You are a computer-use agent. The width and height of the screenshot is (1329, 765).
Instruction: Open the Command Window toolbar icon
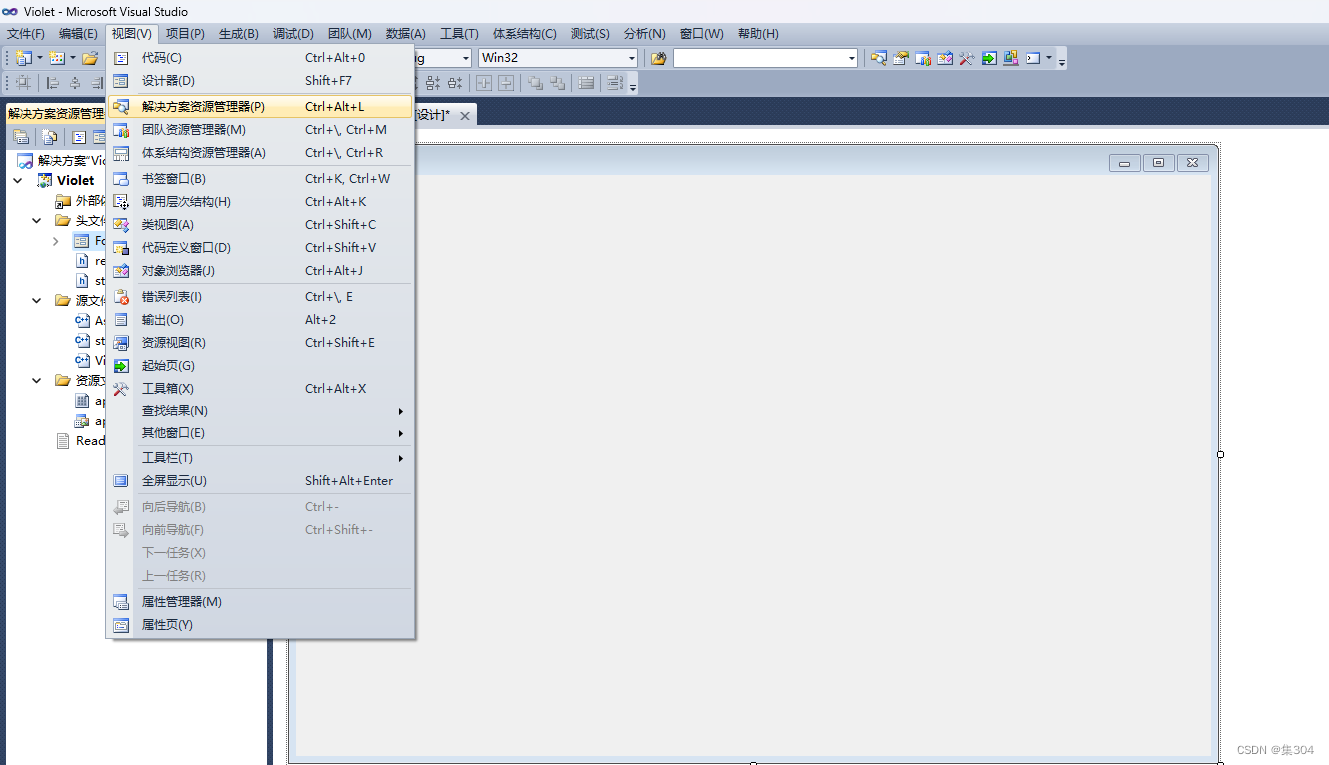pyautogui.click(x=1034, y=58)
